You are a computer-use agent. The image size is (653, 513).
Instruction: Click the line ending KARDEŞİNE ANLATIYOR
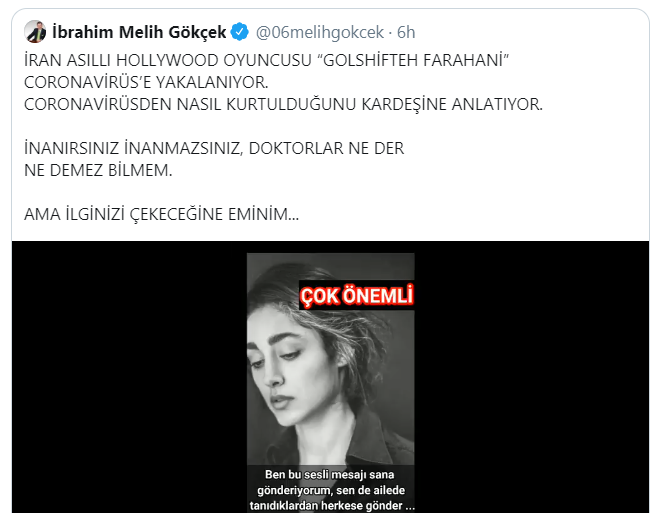coord(283,104)
